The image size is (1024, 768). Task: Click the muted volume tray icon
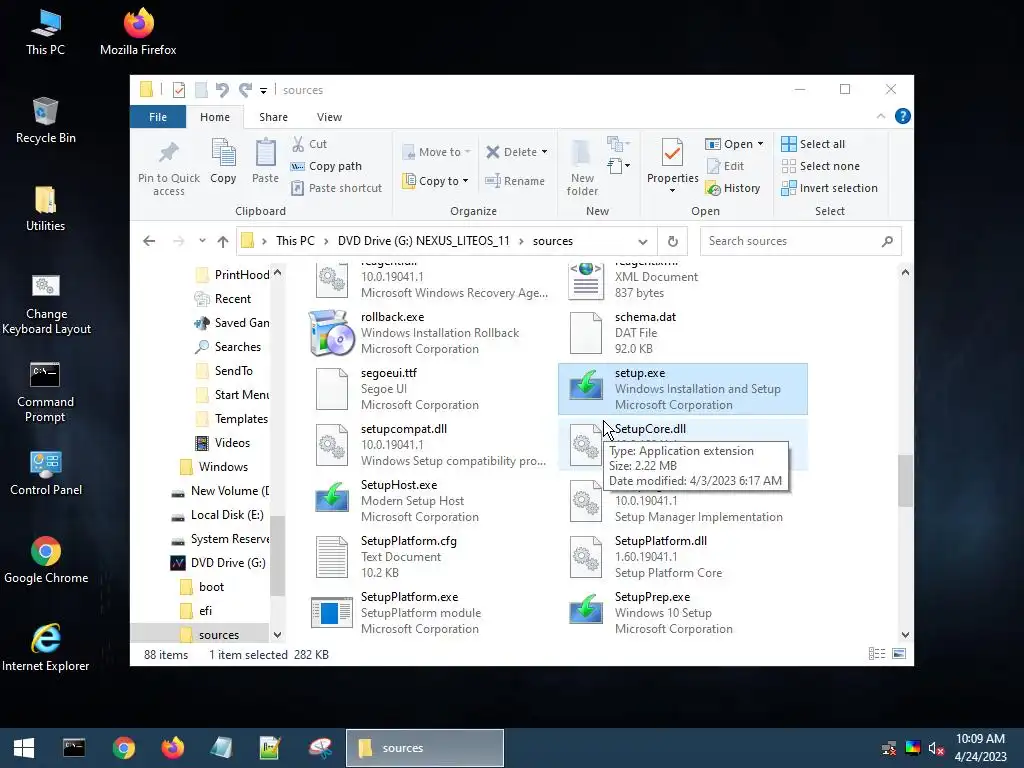coord(936,748)
